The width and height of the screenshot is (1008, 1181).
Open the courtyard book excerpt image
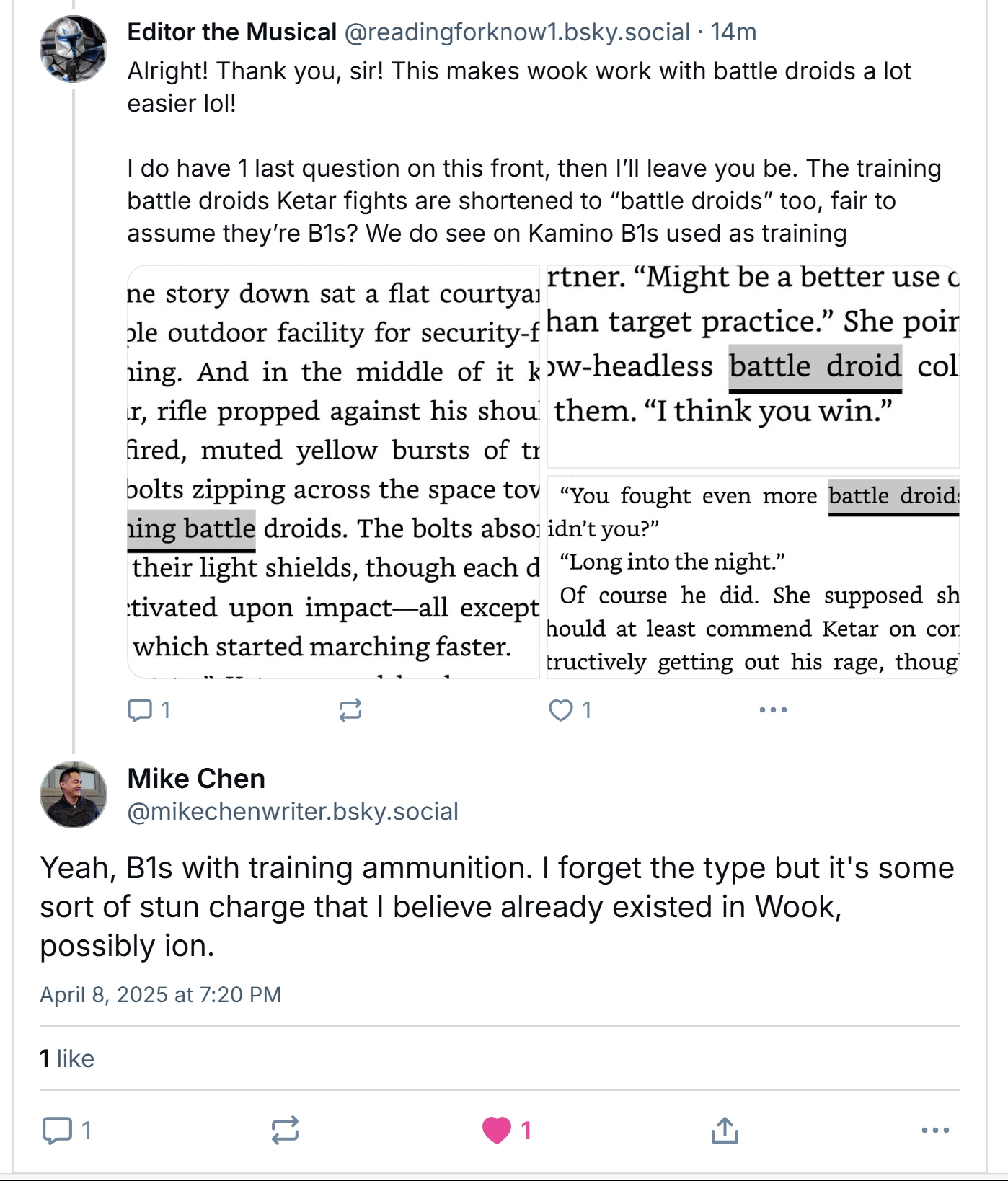(x=334, y=472)
